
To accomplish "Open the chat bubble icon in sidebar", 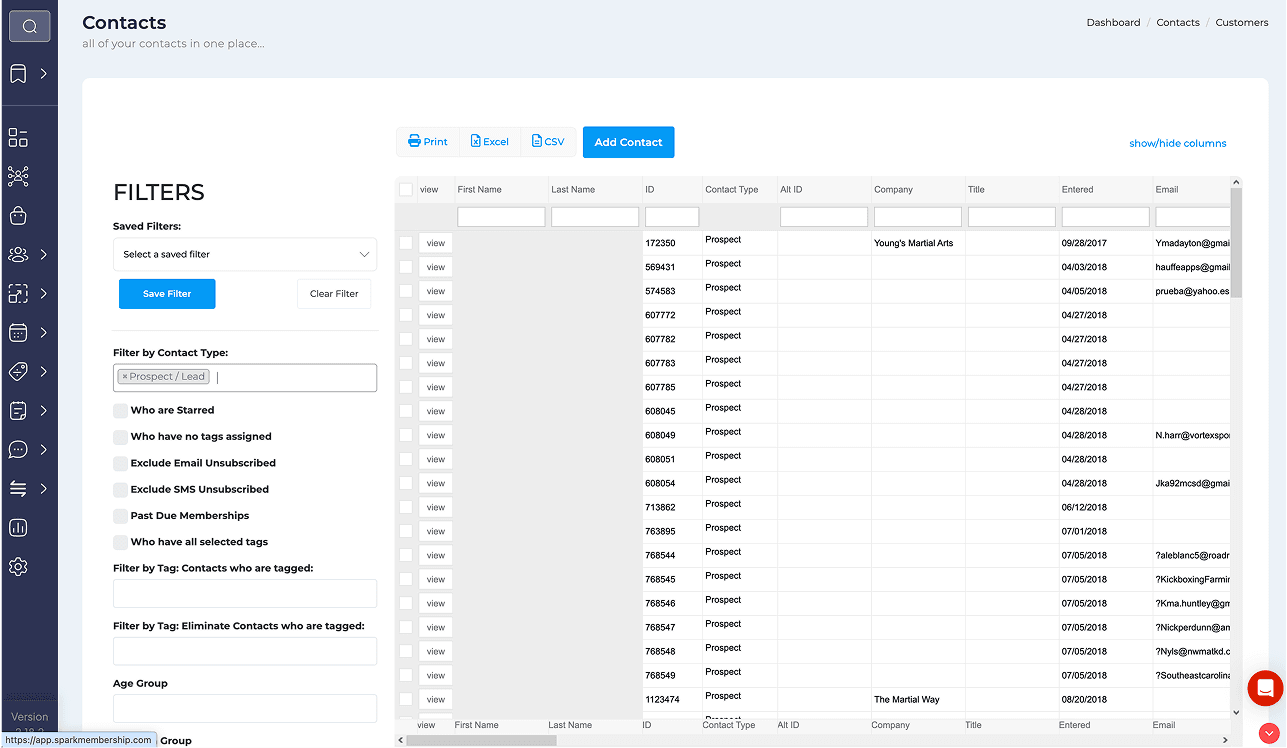I will [18, 450].
